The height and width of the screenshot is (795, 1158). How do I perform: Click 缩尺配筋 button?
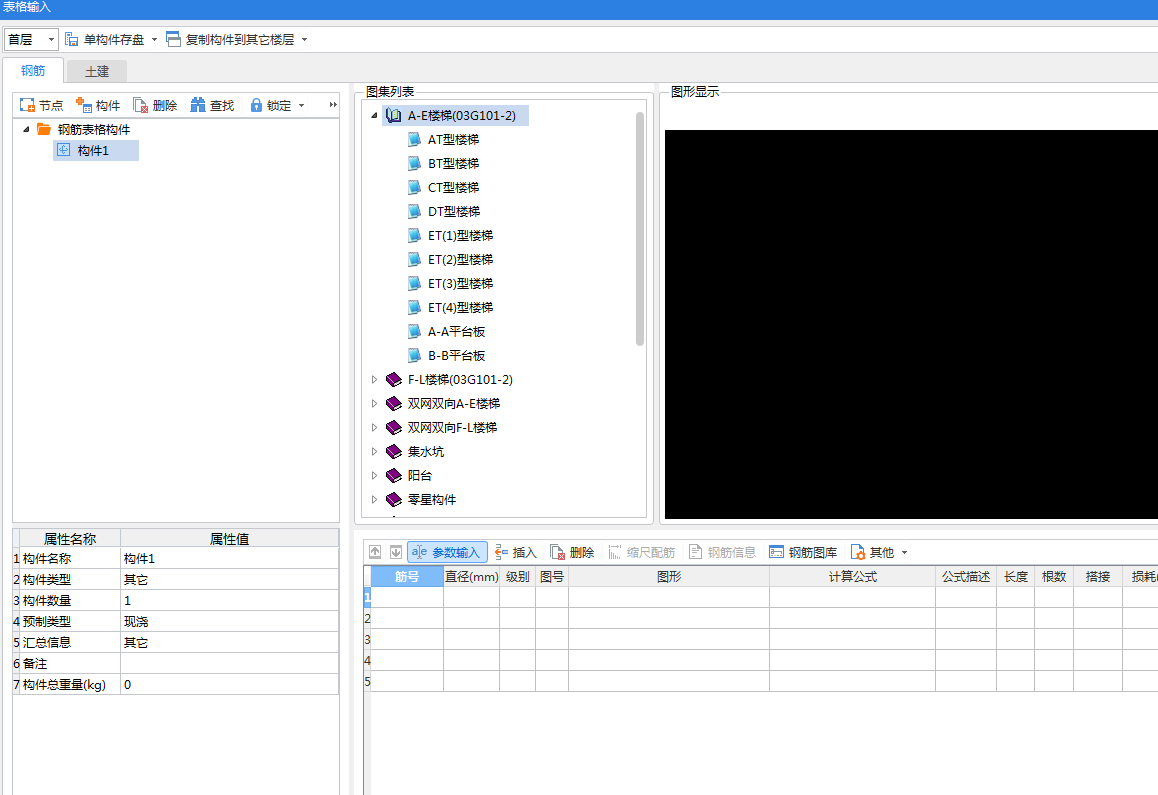point(642,552)
